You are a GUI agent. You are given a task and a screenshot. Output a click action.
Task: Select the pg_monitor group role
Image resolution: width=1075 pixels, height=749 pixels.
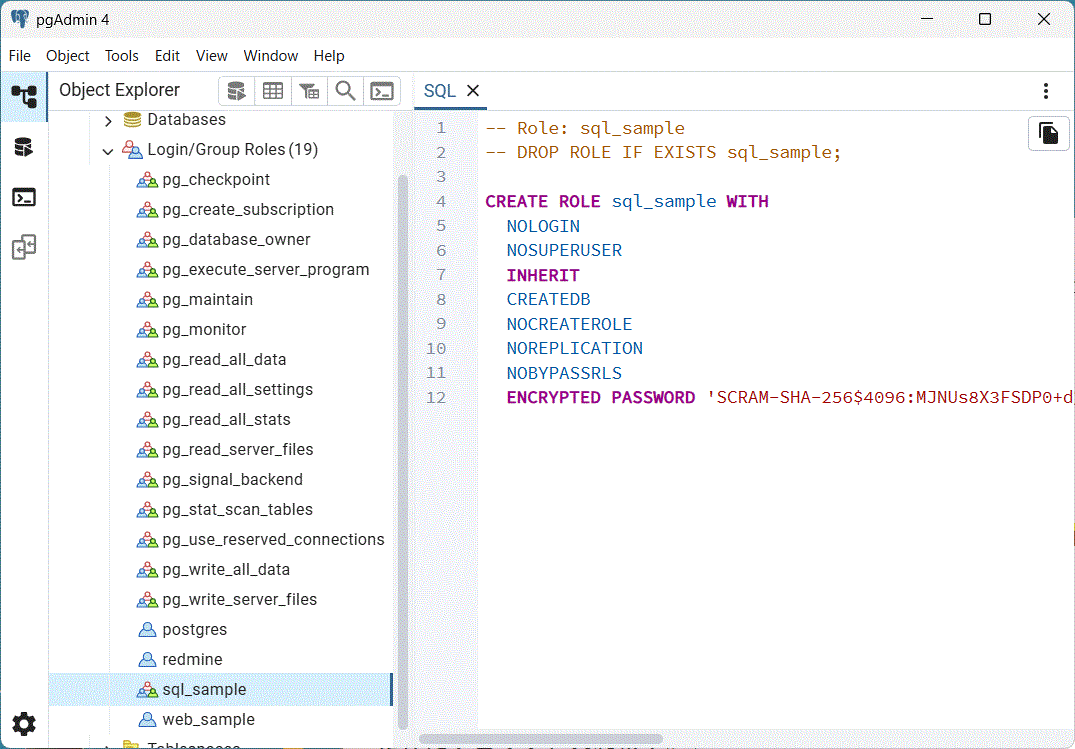tap(204, 330)
